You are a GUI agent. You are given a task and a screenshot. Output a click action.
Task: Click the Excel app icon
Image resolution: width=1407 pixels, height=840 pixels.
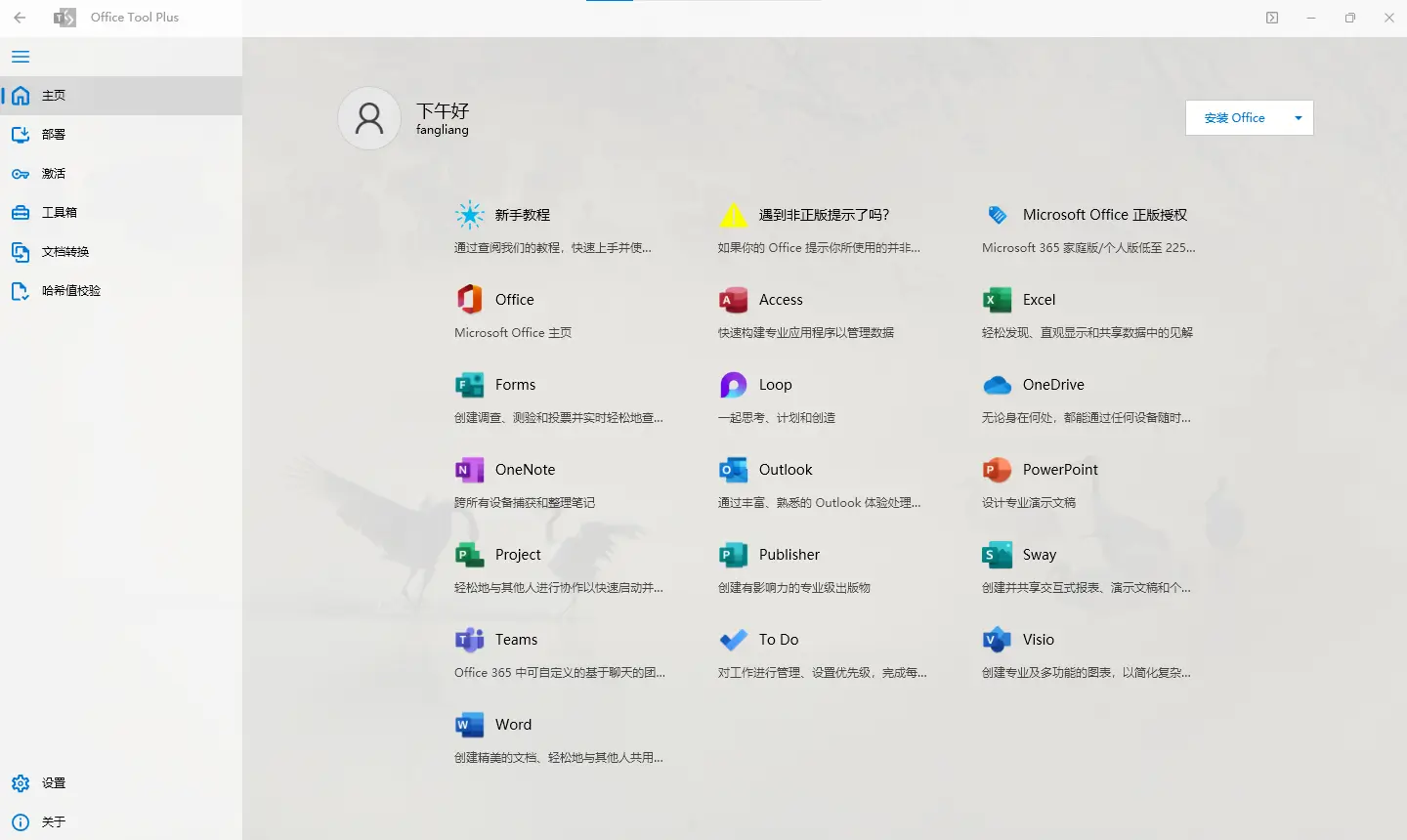pyautogui.click(x=997, y=300)
